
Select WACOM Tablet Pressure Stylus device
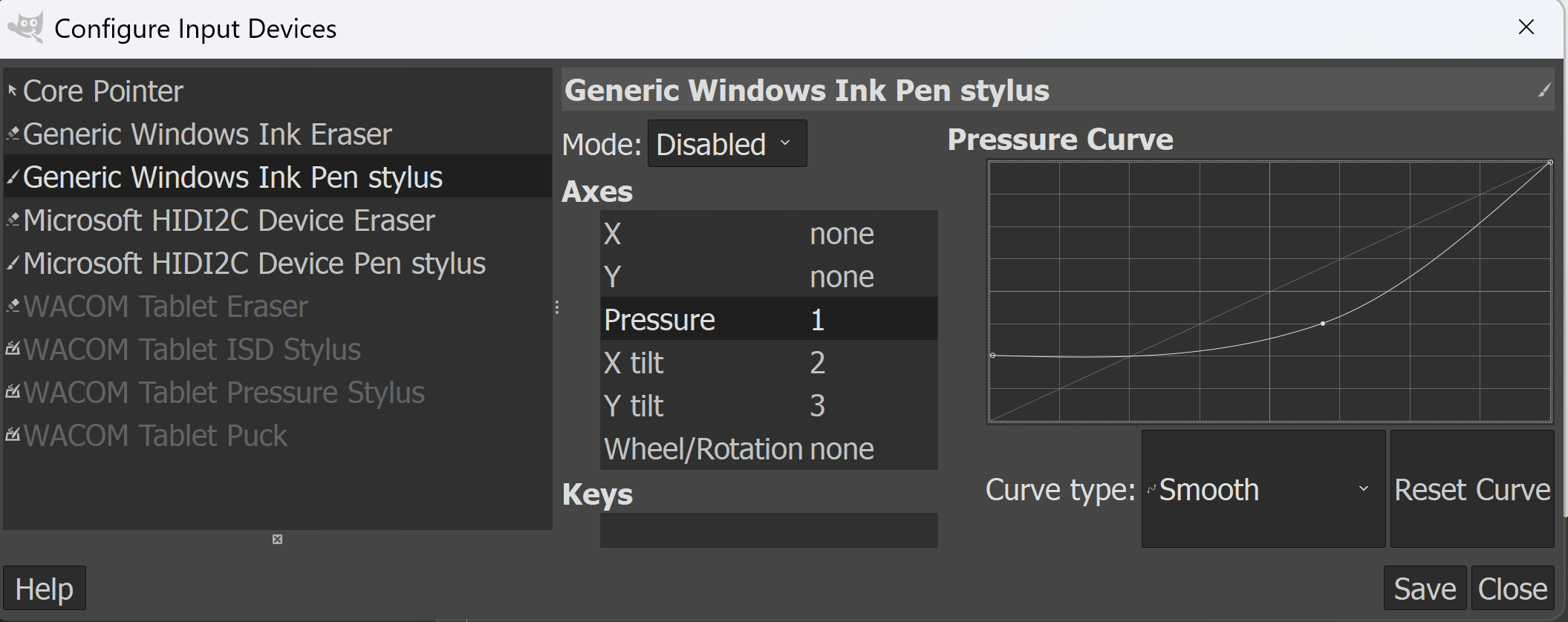tap(224, 393)
